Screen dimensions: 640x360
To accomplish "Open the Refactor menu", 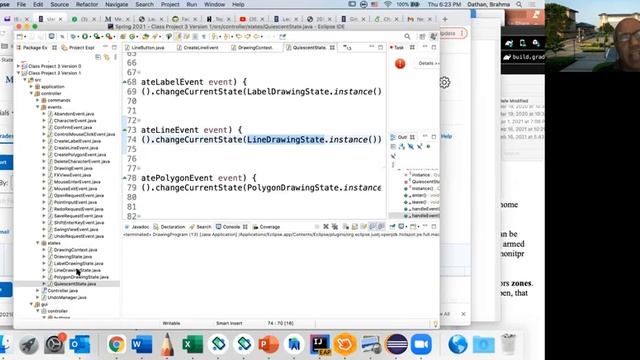I will point(87,4).
